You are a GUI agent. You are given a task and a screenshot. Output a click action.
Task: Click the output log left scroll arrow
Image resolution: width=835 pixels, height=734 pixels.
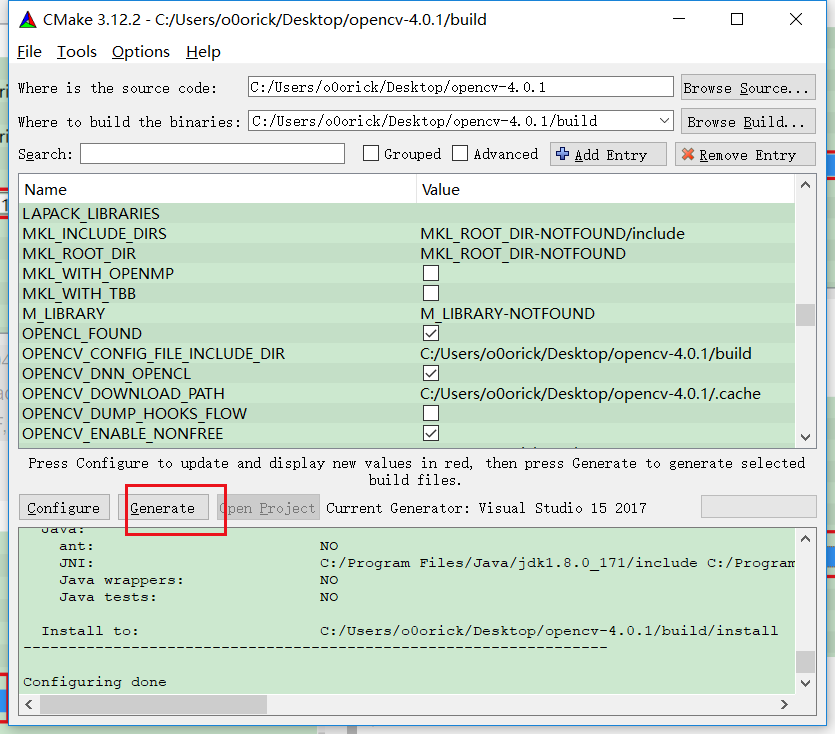pyautogui.click(x=29, y=704)
